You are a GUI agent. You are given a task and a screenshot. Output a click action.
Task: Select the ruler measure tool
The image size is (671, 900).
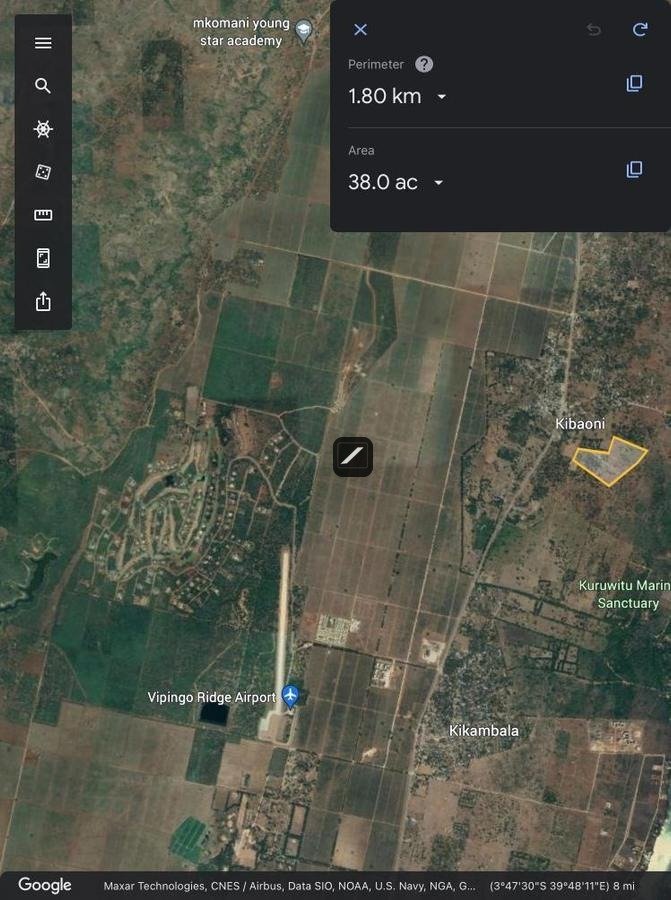(43, 215)
